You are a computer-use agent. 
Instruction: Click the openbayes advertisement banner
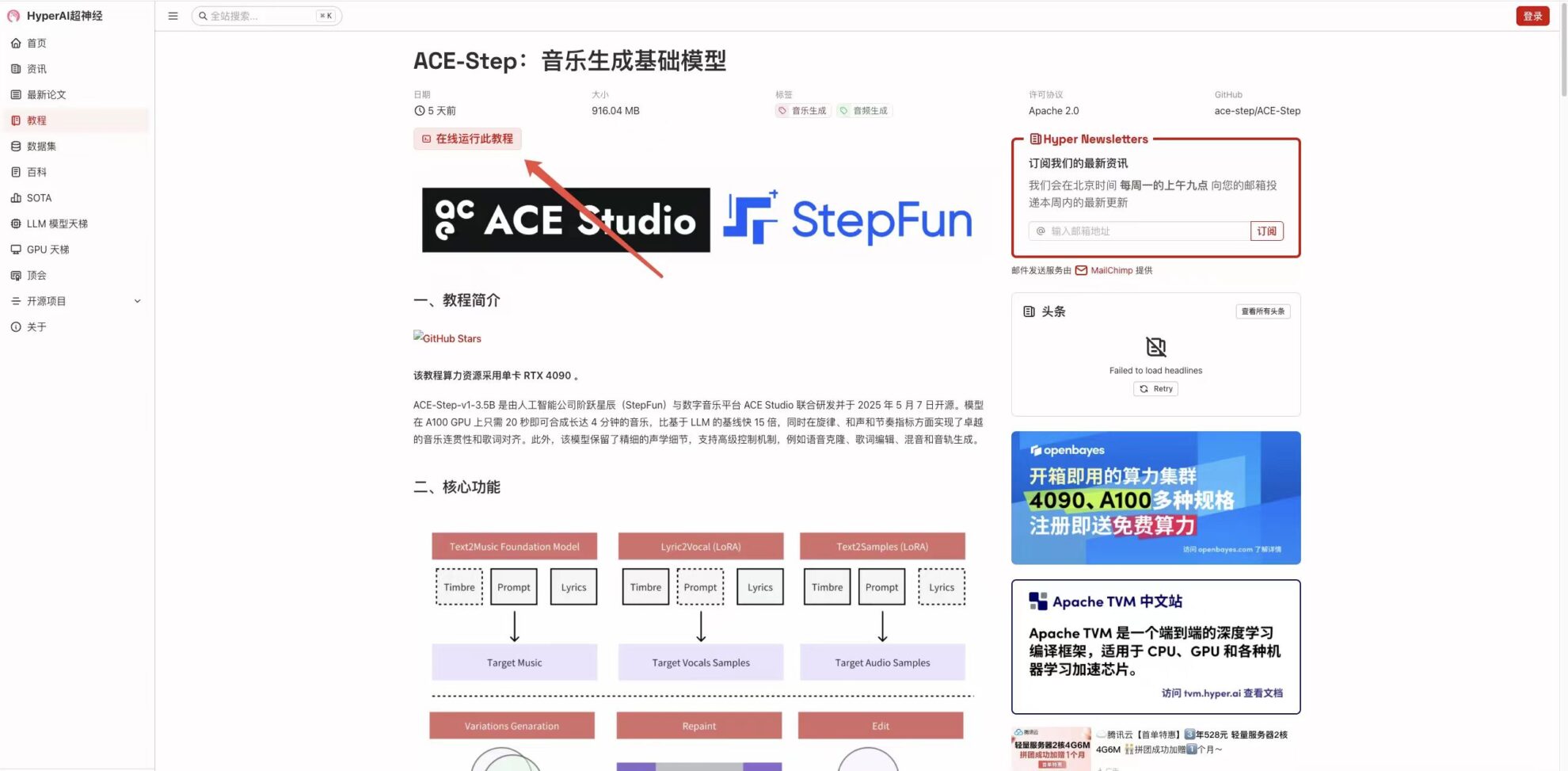coord(1155,498)
